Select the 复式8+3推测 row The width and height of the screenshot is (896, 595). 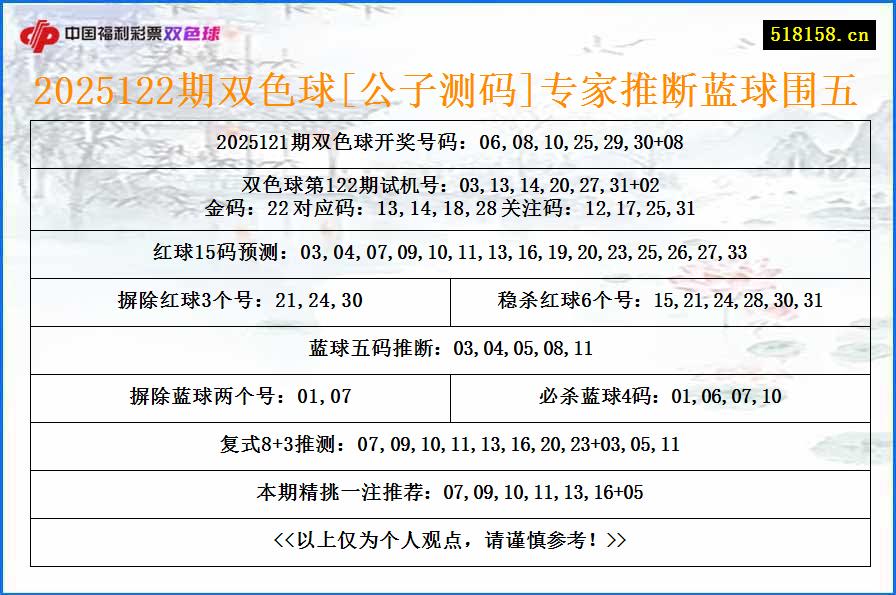click(x=448, y=445)
